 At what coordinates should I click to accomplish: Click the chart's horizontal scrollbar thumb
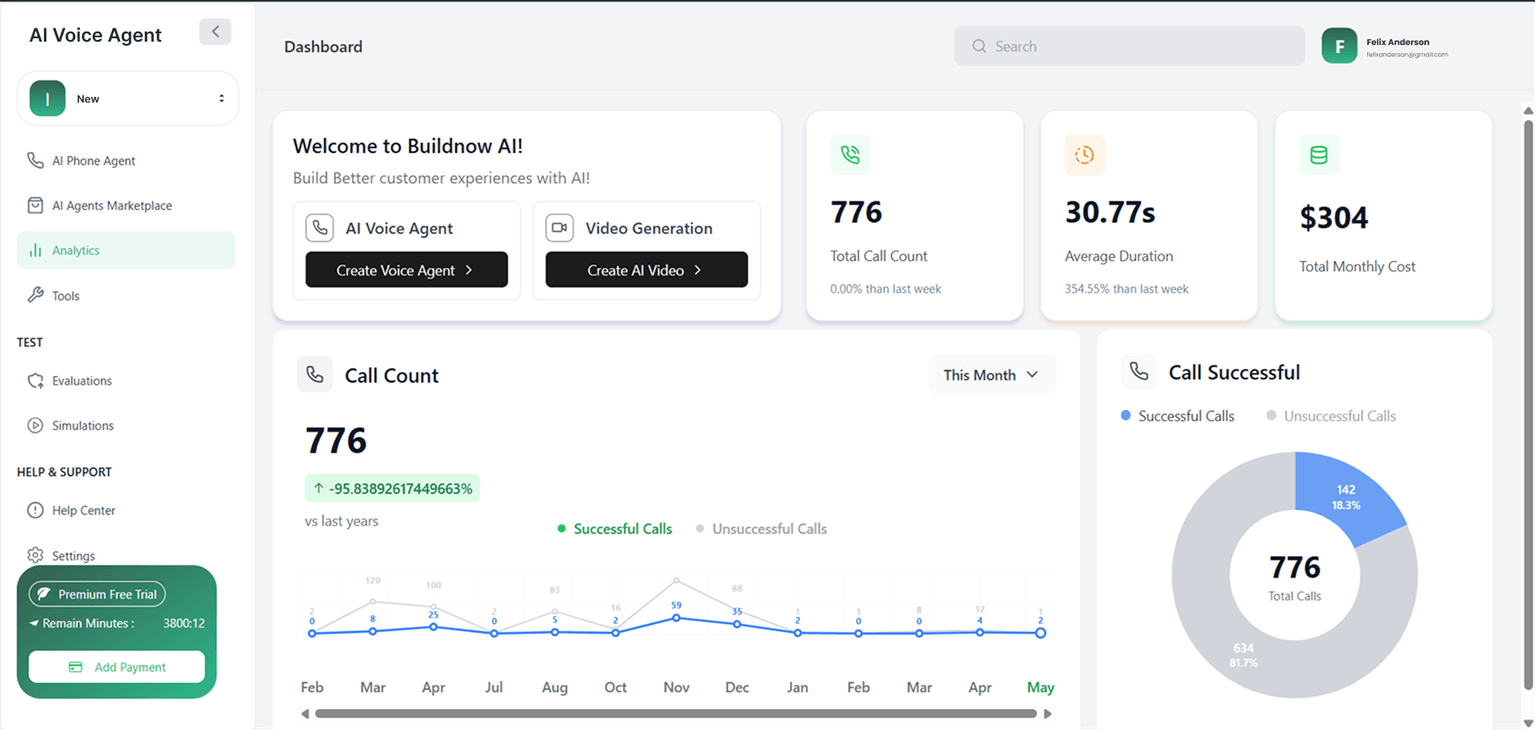pyautogui.click(x=676, y=714)
